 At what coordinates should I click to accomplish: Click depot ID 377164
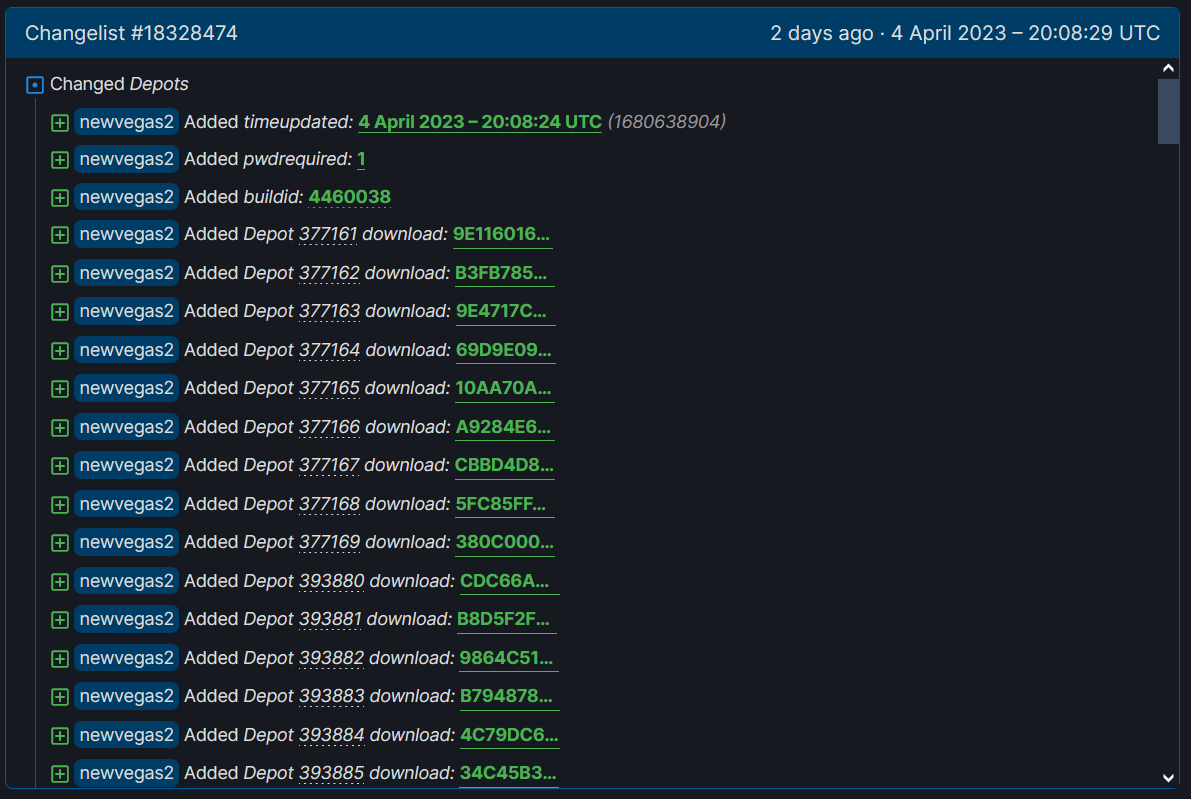pos(330,349)
